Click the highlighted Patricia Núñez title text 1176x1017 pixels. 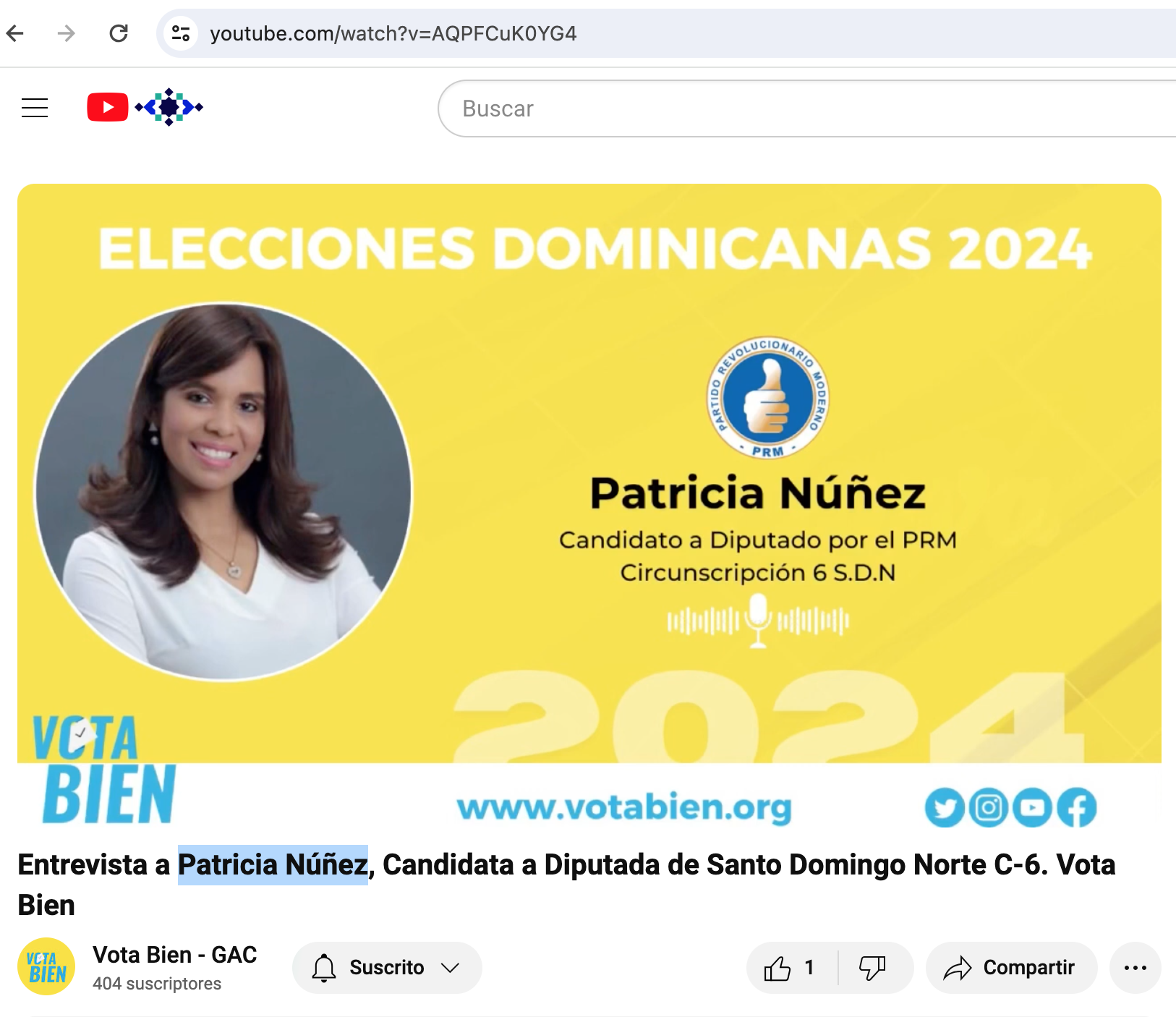tap(273, 864)
